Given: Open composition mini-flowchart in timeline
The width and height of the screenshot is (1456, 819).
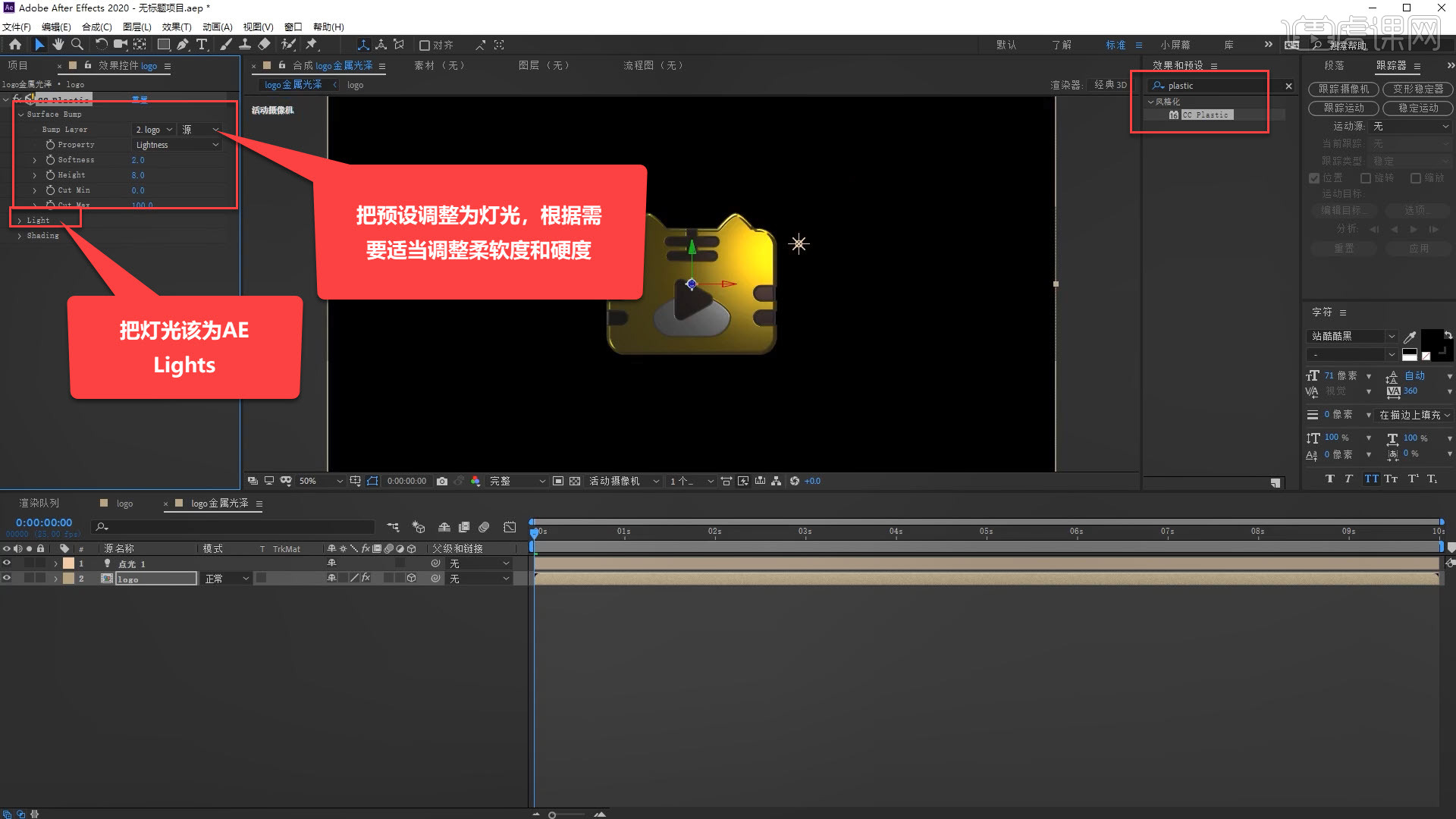Looking at the screenshot, I should [x=393, y=526].
